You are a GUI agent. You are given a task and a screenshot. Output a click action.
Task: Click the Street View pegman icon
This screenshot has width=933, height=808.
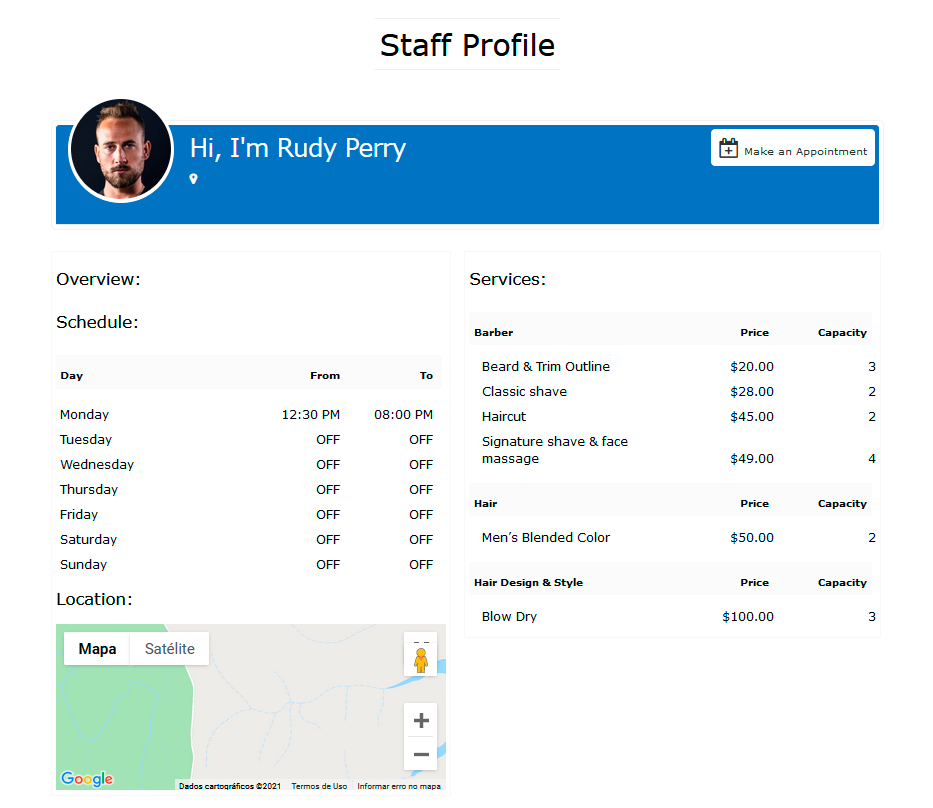[421, 659]
